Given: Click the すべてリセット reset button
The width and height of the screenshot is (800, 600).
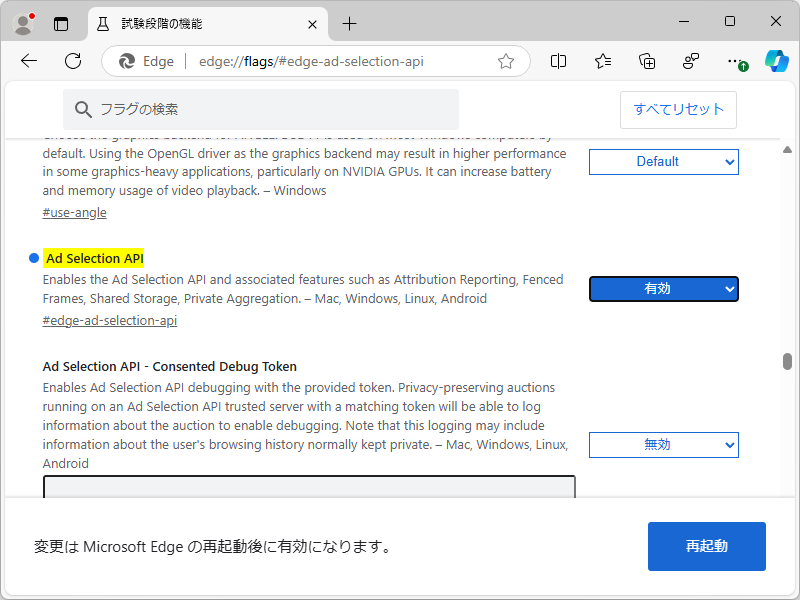Looking at the screenshot, I should coord(678,110).
